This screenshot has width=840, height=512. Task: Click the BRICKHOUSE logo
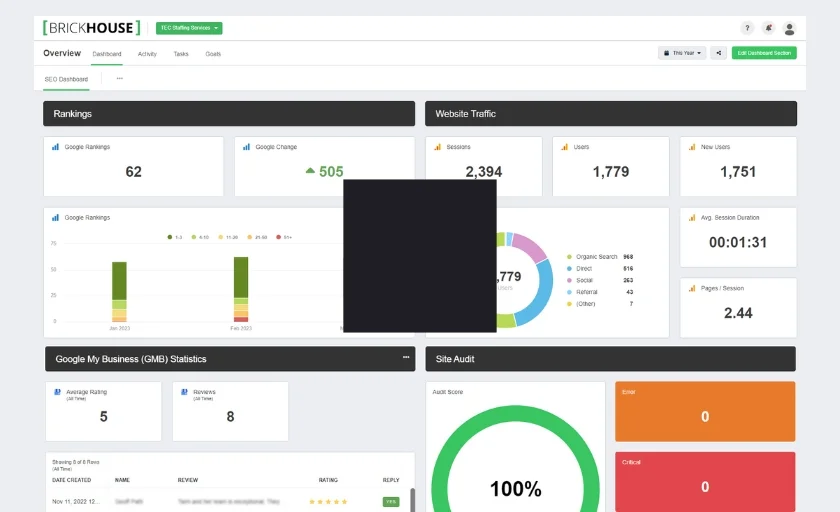click(x=92, y=28)
